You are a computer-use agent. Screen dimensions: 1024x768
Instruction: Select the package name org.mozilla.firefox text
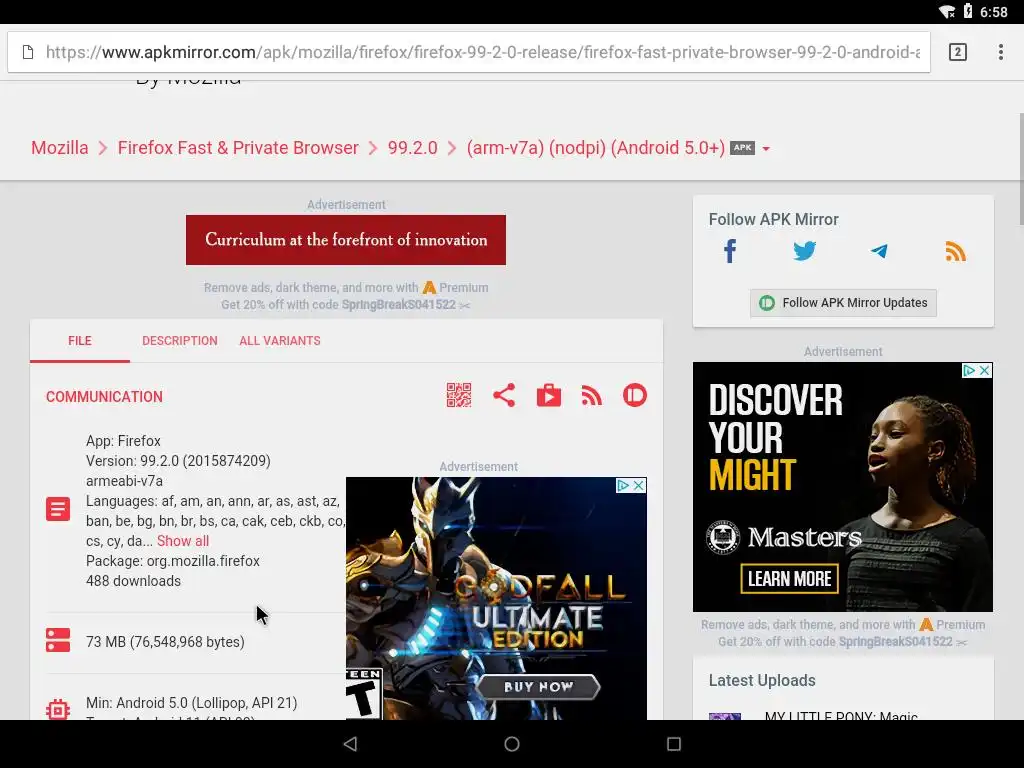(x=202, y=561)
